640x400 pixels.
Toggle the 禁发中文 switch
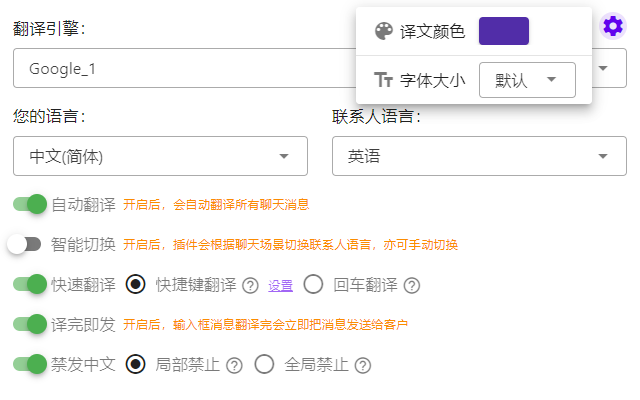point(30,364)
